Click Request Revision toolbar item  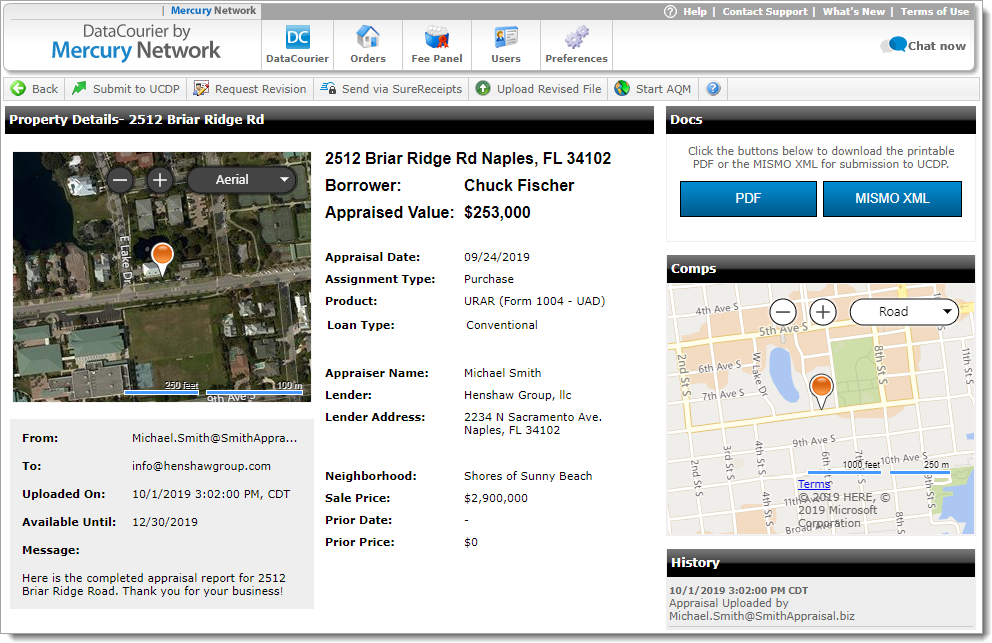coord(250,89)
